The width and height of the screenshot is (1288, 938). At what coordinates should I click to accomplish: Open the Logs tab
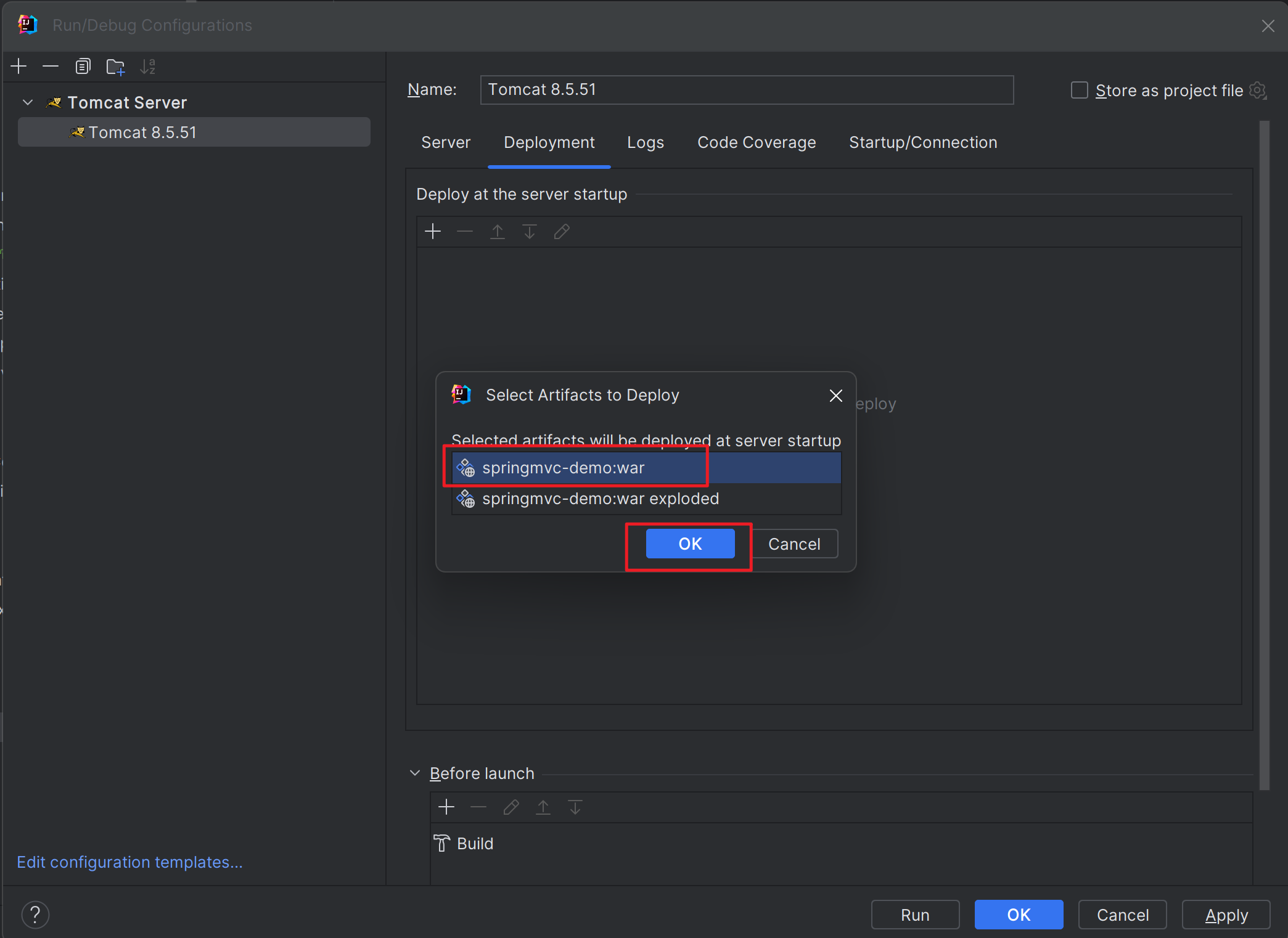646,142
